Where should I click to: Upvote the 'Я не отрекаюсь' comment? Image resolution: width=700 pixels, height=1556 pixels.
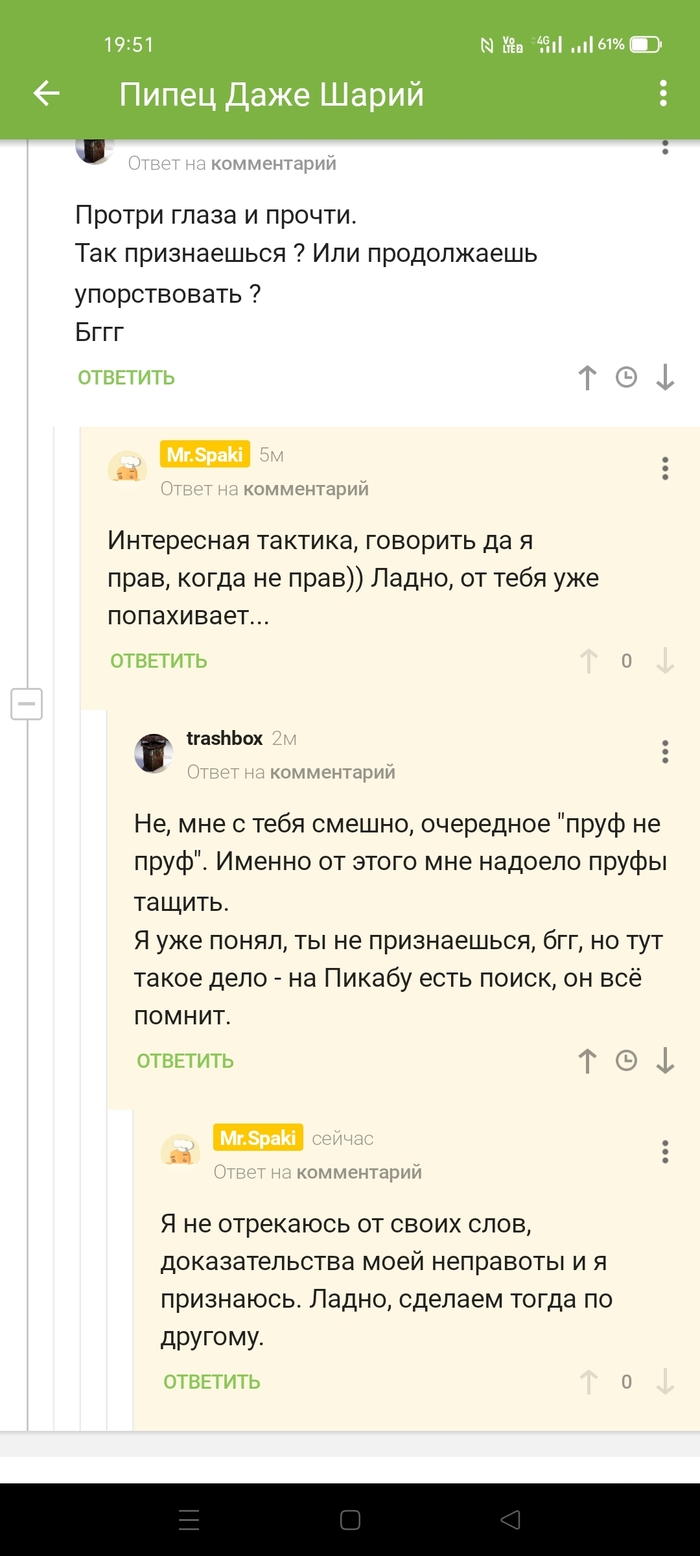click(x=588, y=1382)
